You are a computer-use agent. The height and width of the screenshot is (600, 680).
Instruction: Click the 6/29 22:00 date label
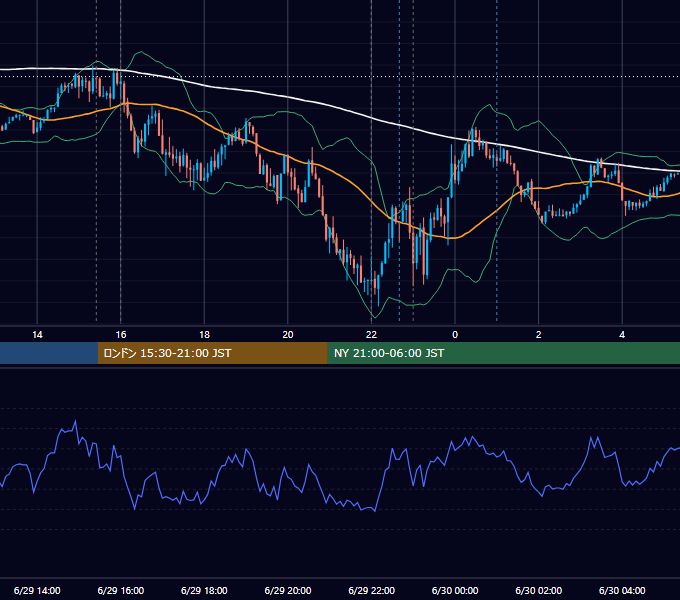pos(372,590)
